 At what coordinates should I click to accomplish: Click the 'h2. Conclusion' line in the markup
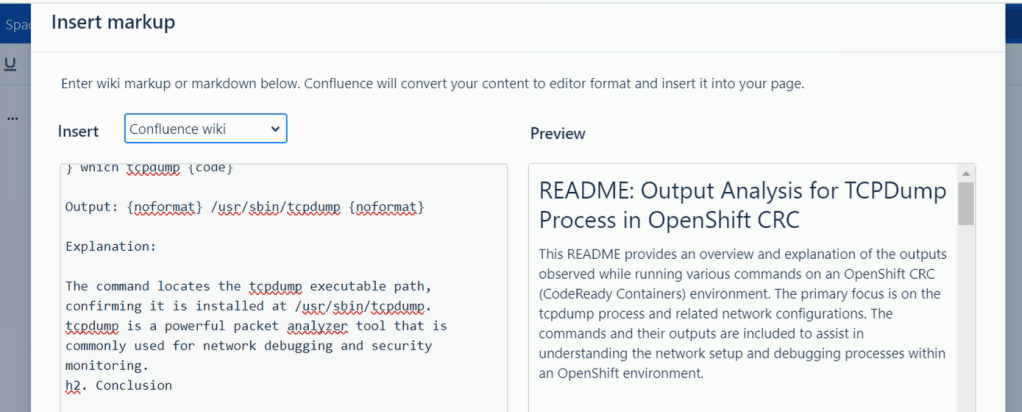pos(119,385)
